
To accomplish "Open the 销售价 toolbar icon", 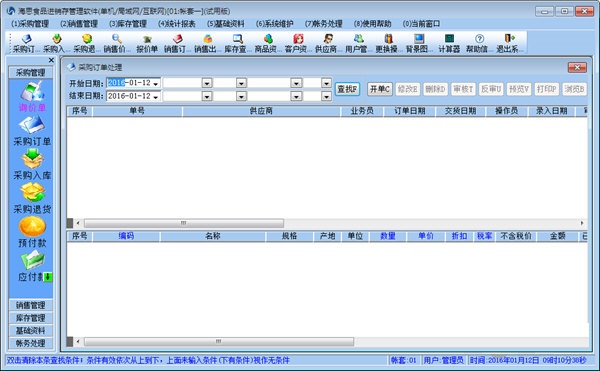I will click(x=116, y=43).
